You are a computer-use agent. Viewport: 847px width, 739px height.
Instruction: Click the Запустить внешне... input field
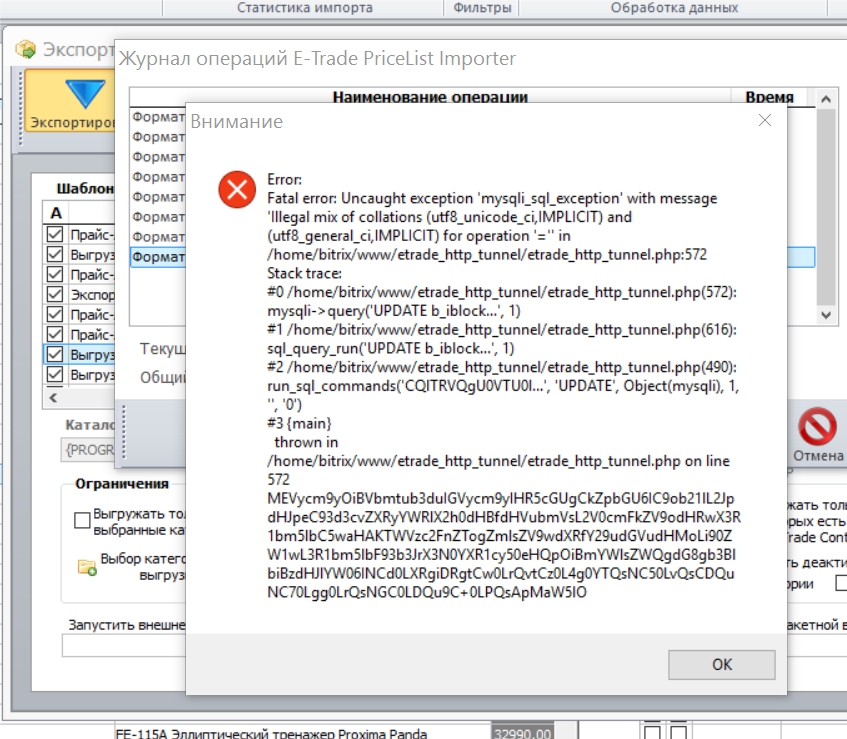click(124, 646)
